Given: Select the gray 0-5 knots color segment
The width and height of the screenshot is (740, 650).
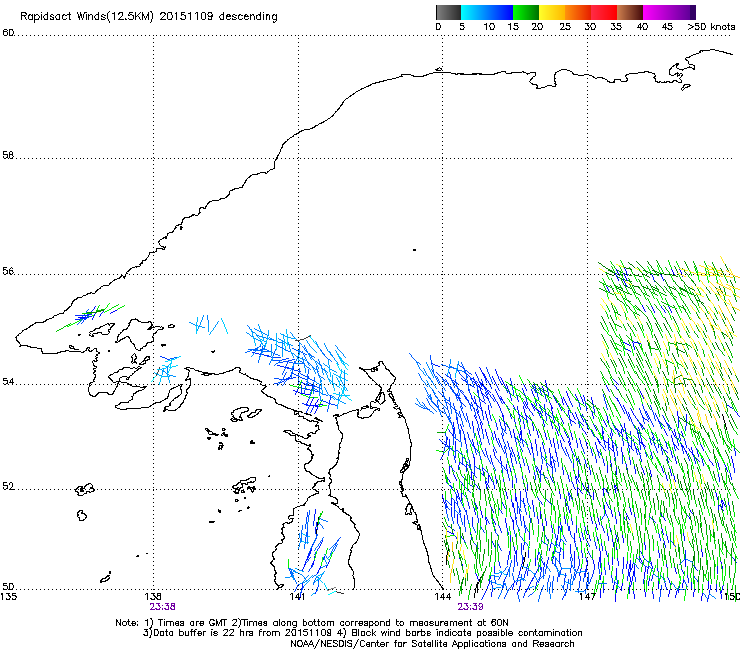Looking at the screenshot, I should pos(448,12).
